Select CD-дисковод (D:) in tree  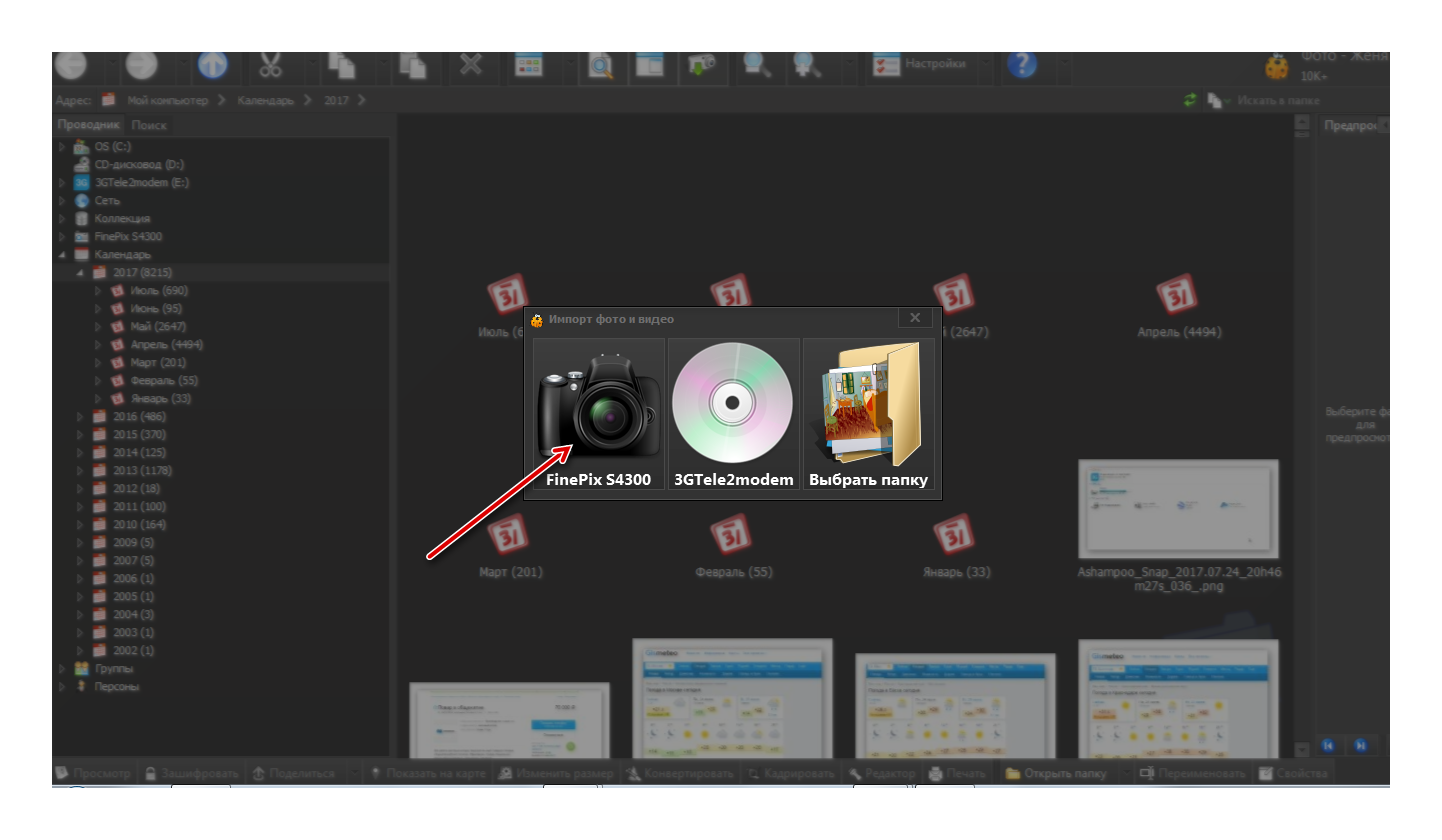click(x=139, y=165)
